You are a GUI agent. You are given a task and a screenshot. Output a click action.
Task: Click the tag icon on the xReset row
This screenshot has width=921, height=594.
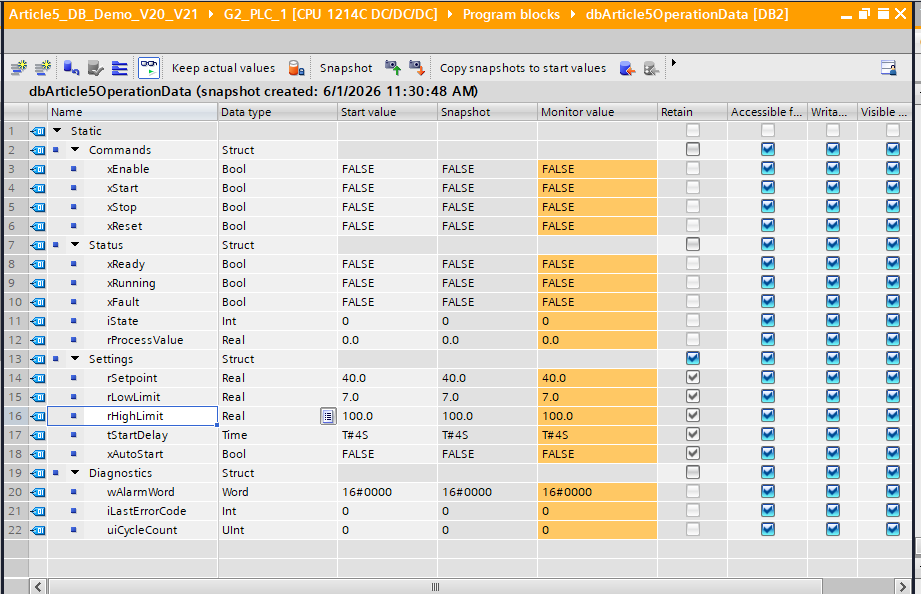click(38, 226)
